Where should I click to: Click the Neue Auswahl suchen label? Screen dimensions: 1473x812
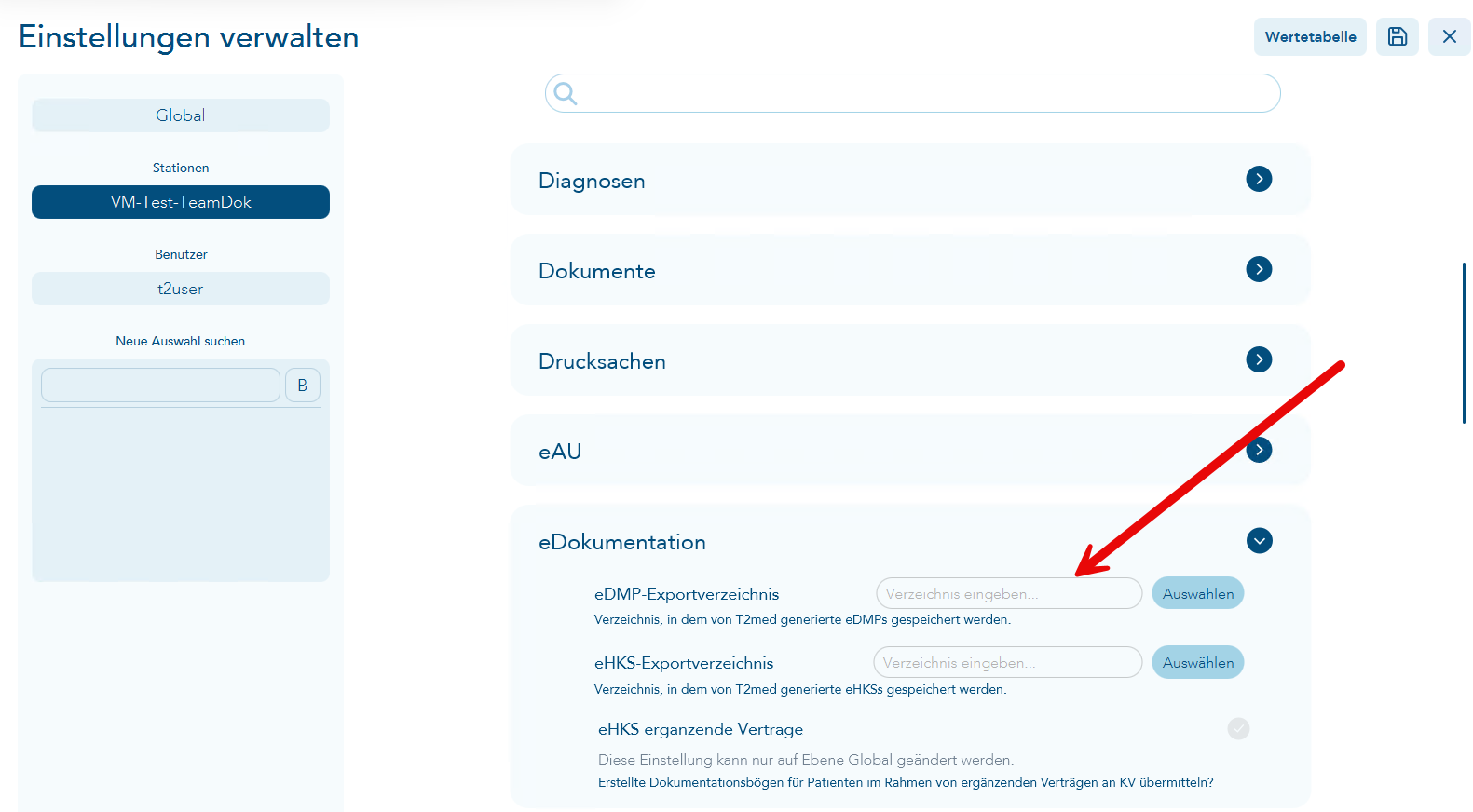click(x=181, y=341)
